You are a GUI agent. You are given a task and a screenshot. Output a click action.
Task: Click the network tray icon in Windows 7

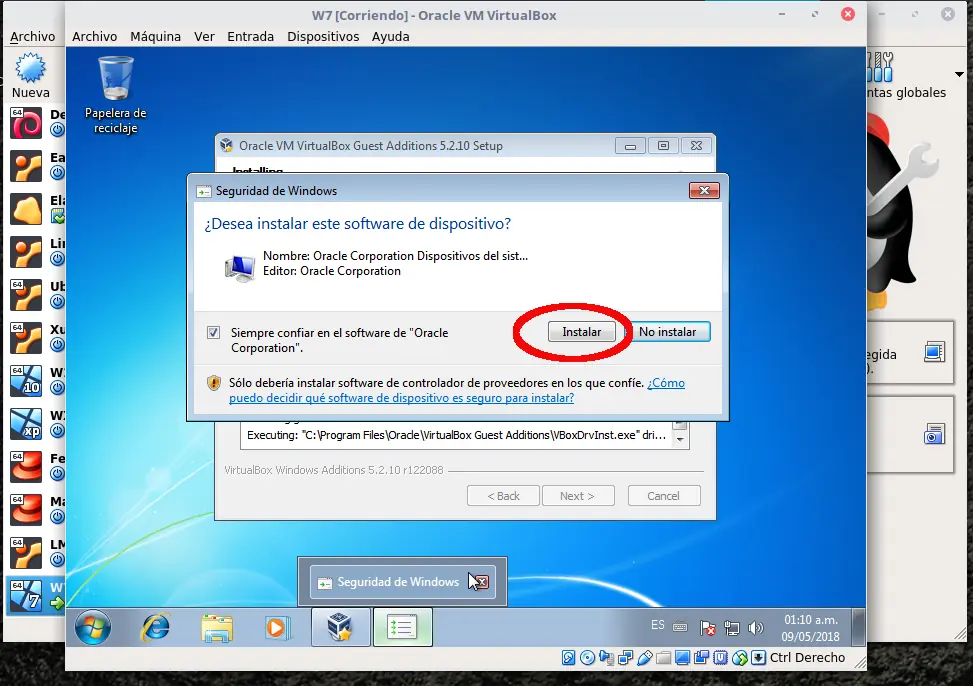tap(732, 628)
